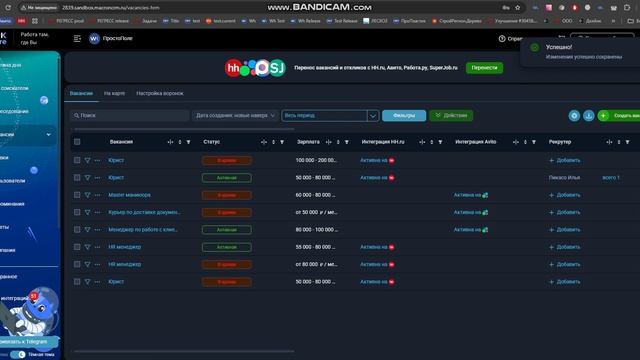Click the всего 1 link beside Пикасо Илья
This screenshot has height=360, width=640.
(611, 178)
